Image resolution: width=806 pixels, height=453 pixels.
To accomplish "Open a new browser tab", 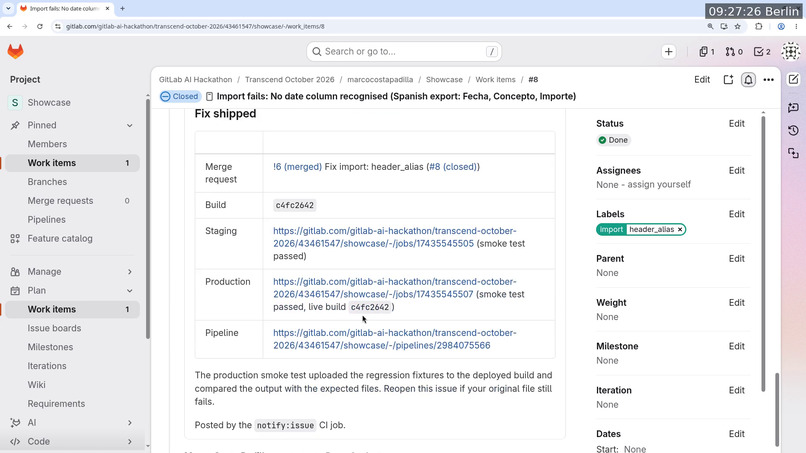I will (x=122, y=8).
